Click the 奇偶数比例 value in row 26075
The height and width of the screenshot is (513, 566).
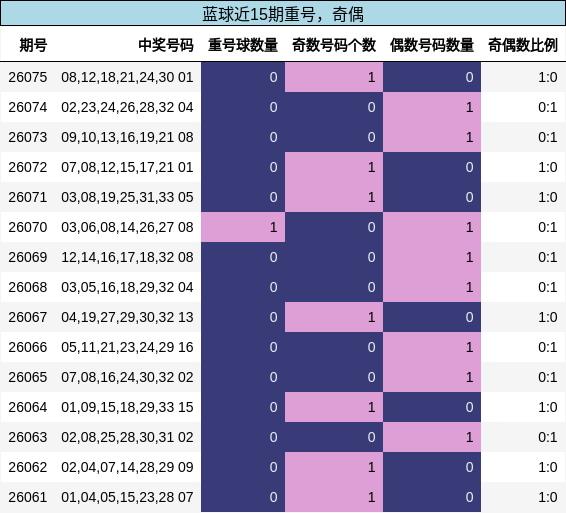click(548, 77)
